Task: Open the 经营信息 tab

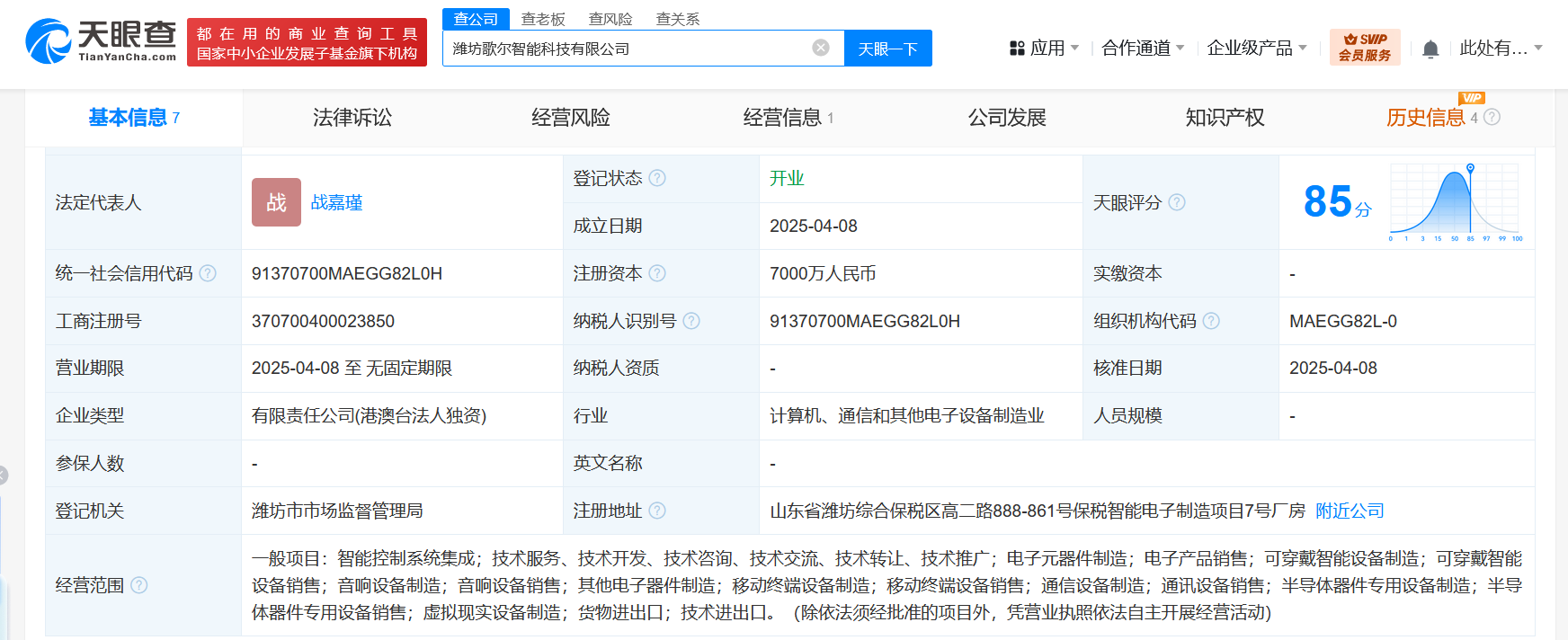Action: [788, 118]
